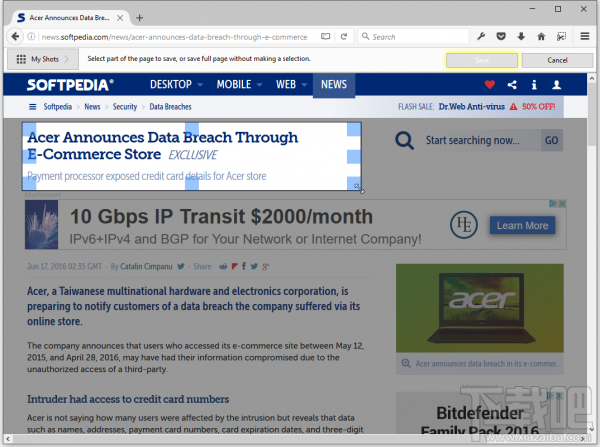This screenshot has height=447, width=600.
Task: Click the scroll up arrow
Action: coord(592,78)
